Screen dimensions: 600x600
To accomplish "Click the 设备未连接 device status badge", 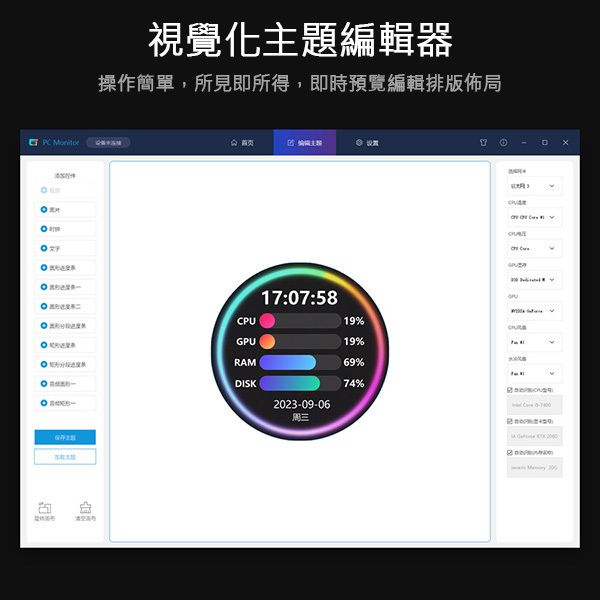I will tap(108, 143).
